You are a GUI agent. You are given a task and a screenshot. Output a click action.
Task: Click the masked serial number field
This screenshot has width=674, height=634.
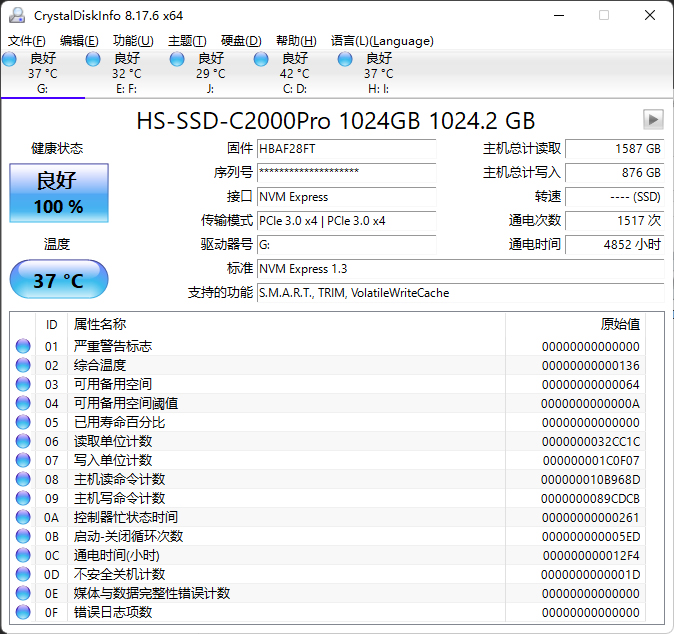point(346,173)
